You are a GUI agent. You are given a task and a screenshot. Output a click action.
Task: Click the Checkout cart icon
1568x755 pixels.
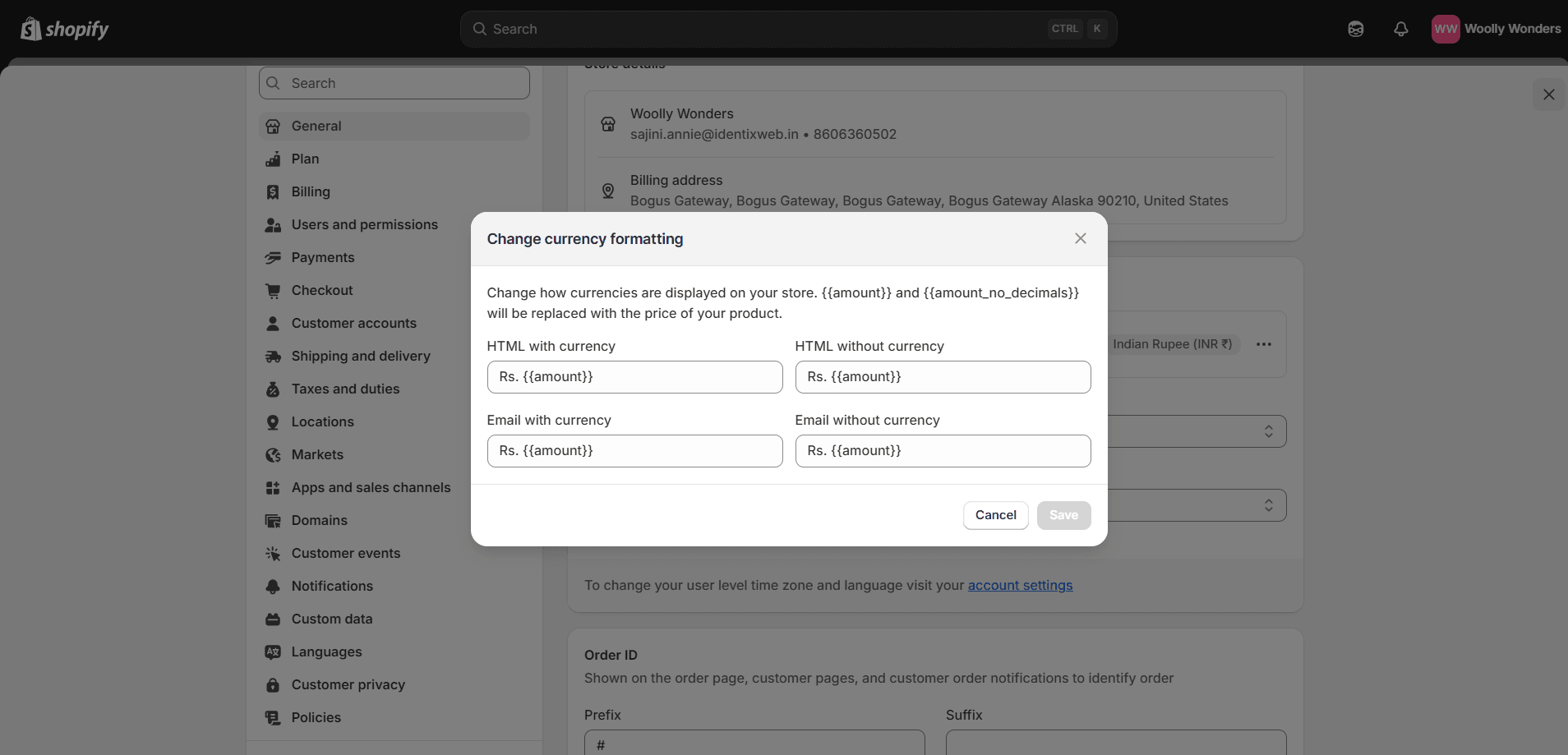tap(273, 290)
